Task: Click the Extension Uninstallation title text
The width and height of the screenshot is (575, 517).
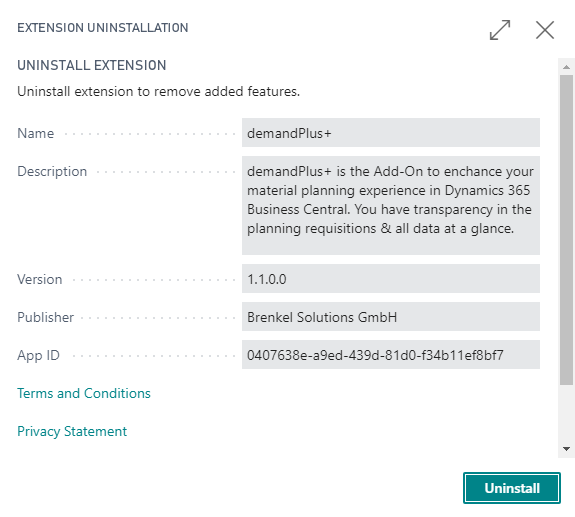Action: coord(103,28)
